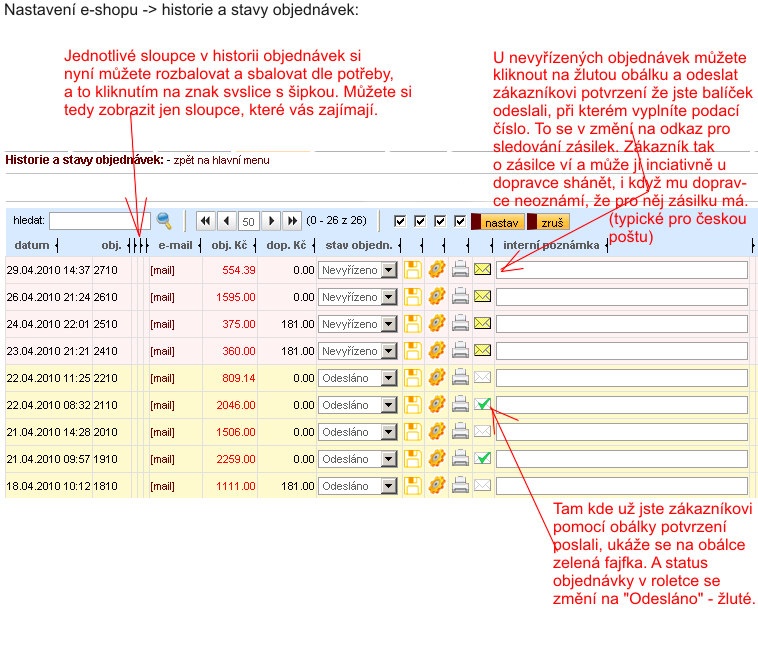Send shipping confirmation envelope for order 2710
This screenshot has height=650, width=758.
click(482, 269)
